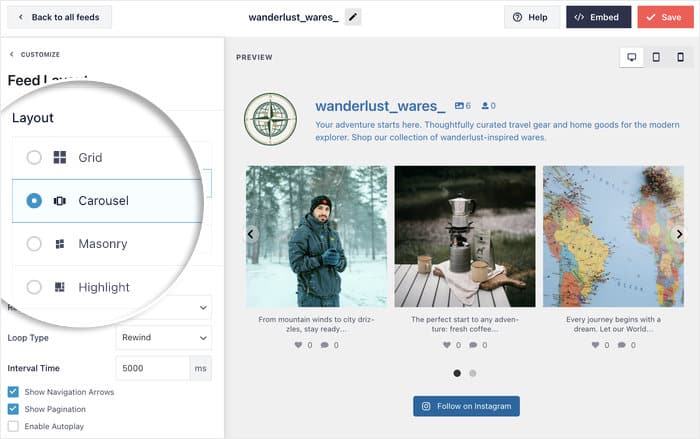This screenshot has height=439, width=700.
Task: Click the carousel previous arrow
Action: click(251, 234)
